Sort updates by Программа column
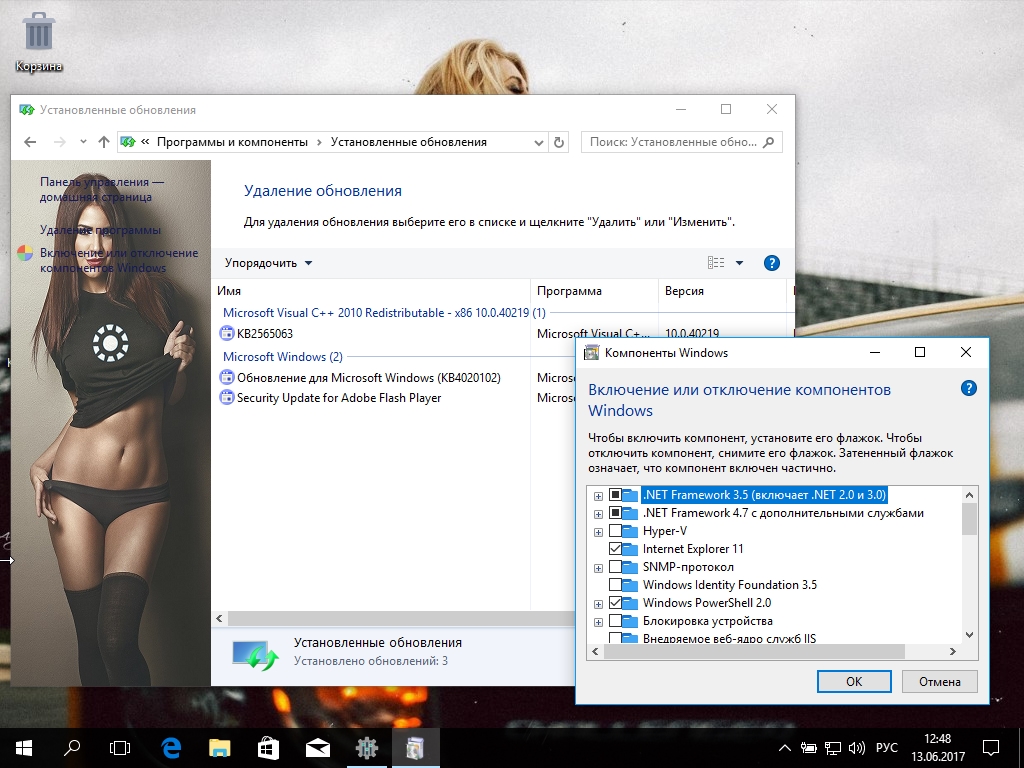 [594, 291]
